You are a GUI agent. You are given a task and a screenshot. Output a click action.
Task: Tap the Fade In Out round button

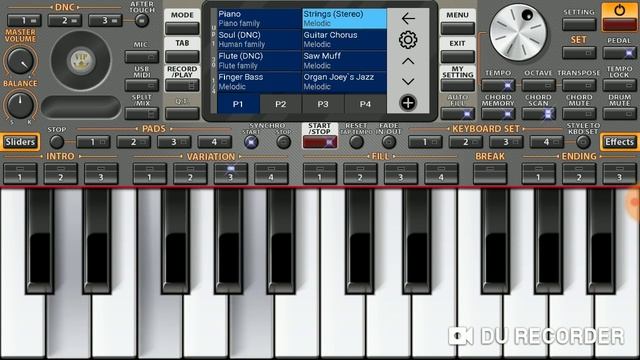(389, 142)
